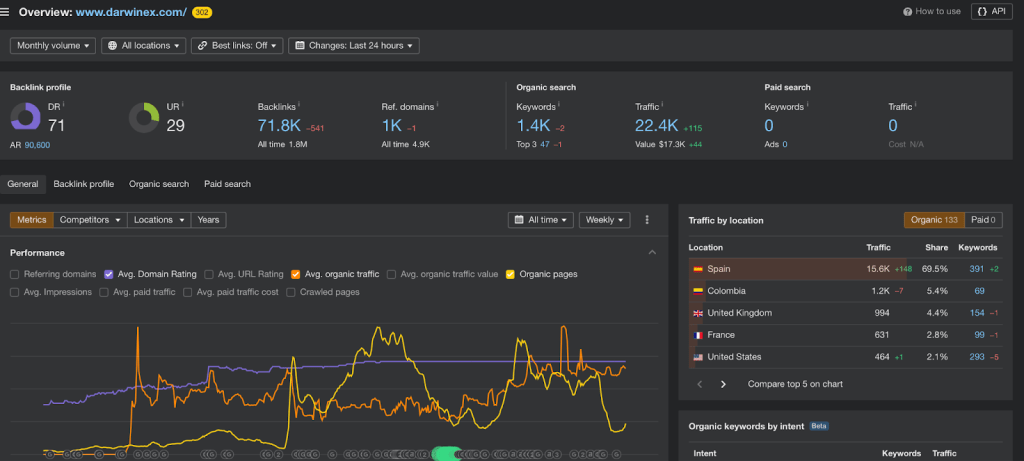The image size is (1024, 461).
Task: Enable the Avg. paid traffic checkbox
Action: point(104,292)
